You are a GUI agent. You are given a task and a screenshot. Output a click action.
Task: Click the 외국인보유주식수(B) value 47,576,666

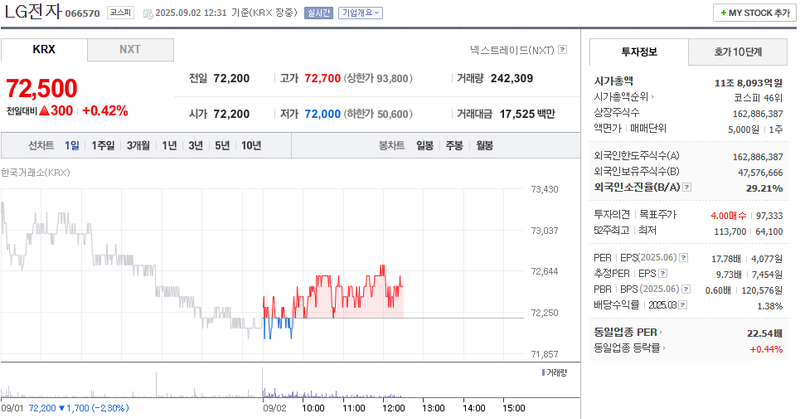coord(760,172)
